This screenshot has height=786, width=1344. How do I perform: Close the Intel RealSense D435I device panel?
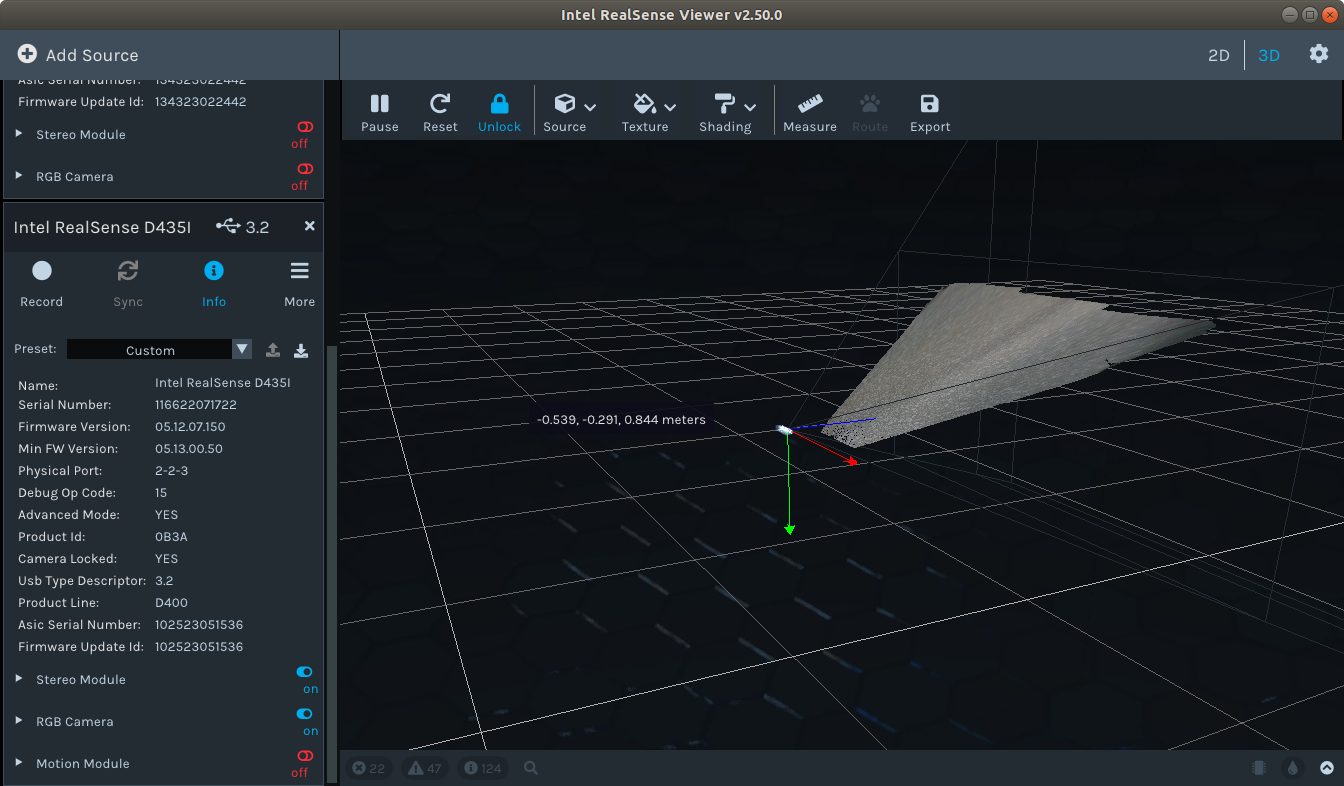tap(310, 226)
